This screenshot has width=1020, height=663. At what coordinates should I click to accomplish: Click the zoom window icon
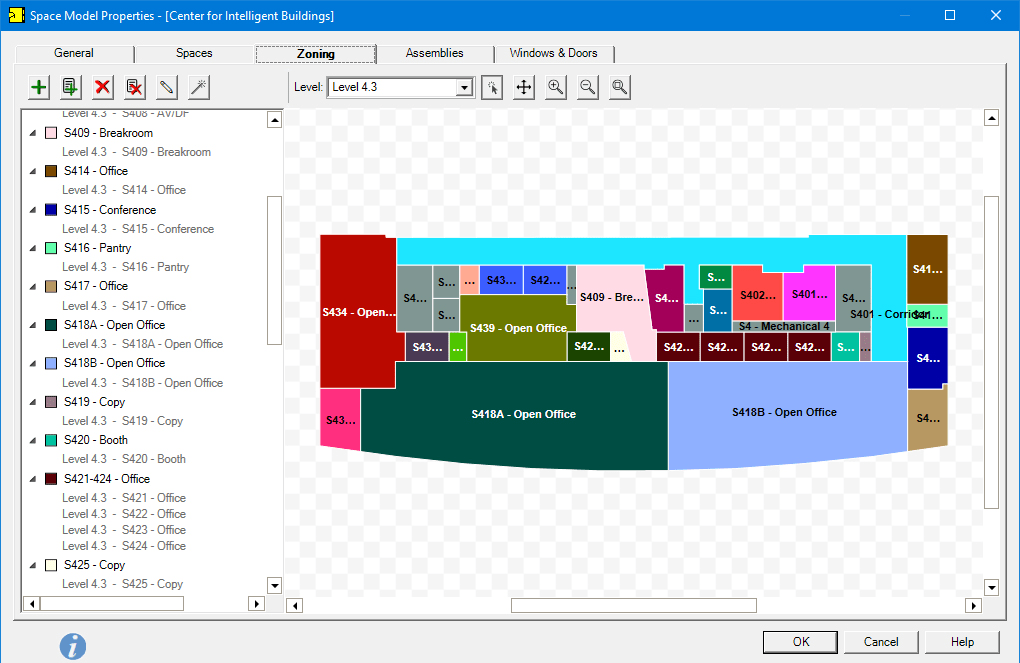tap(619, 87)
